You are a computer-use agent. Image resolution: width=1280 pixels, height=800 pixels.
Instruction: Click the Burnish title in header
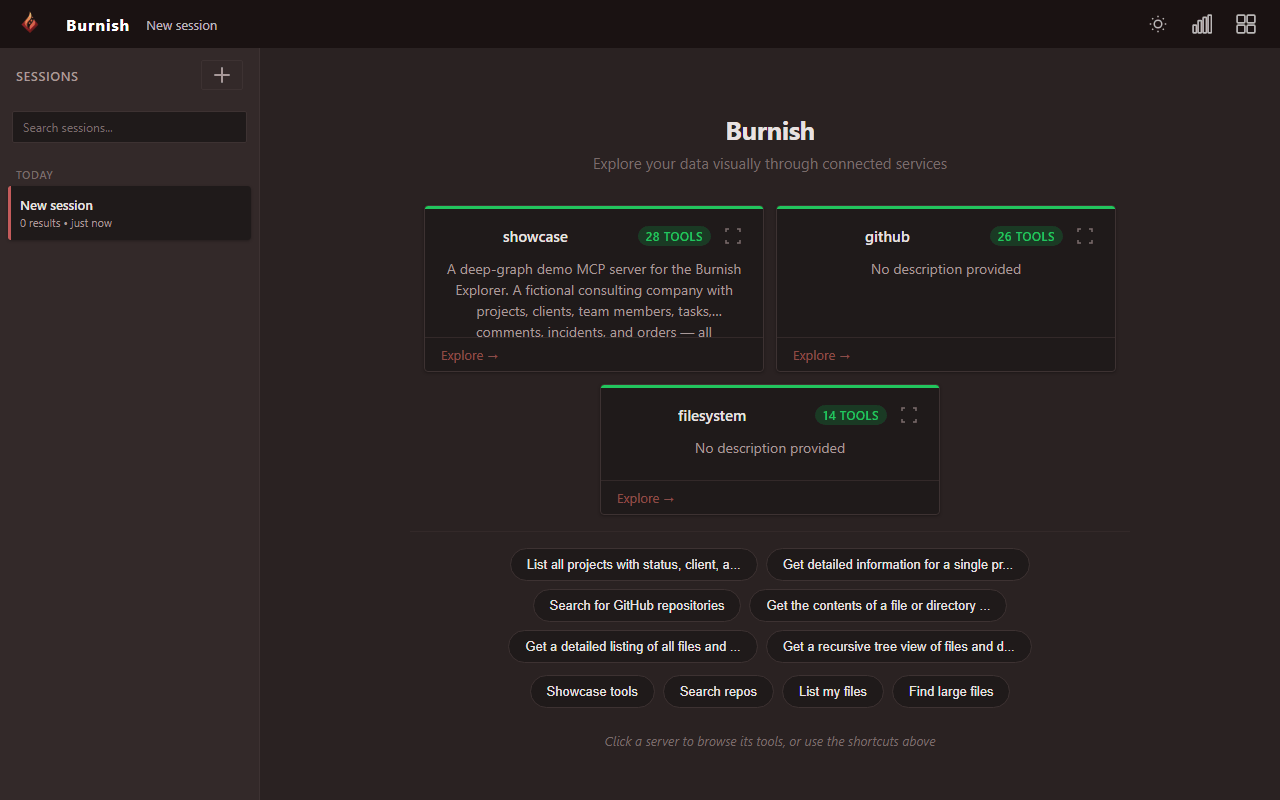(97, 25)
